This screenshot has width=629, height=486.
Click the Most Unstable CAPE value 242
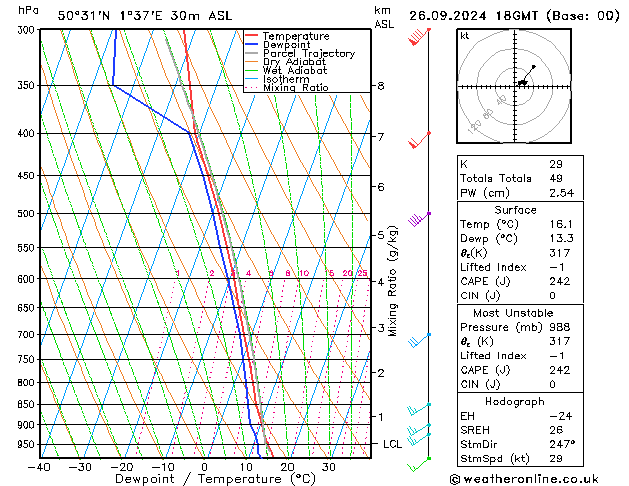560,370
